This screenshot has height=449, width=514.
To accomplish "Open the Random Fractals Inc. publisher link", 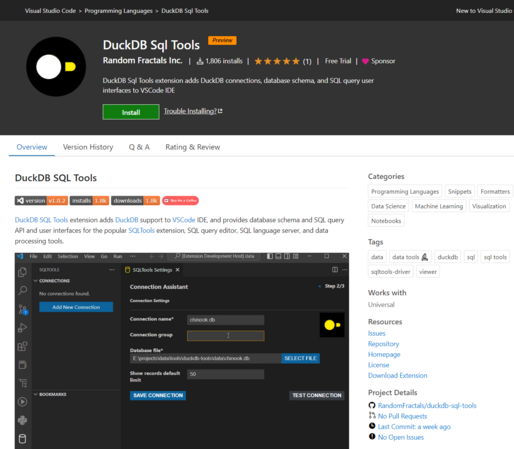I will pyautogui.click(x=142, y=60).
